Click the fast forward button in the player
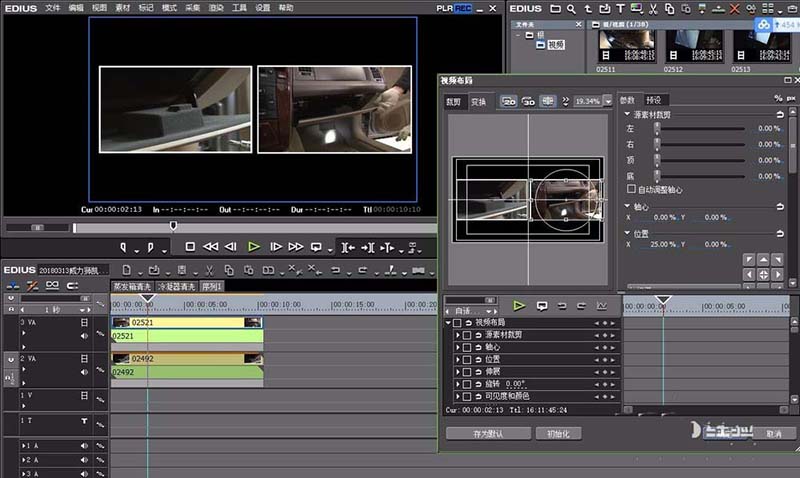This screenshot has width=800, height=478. pos(296,246)
